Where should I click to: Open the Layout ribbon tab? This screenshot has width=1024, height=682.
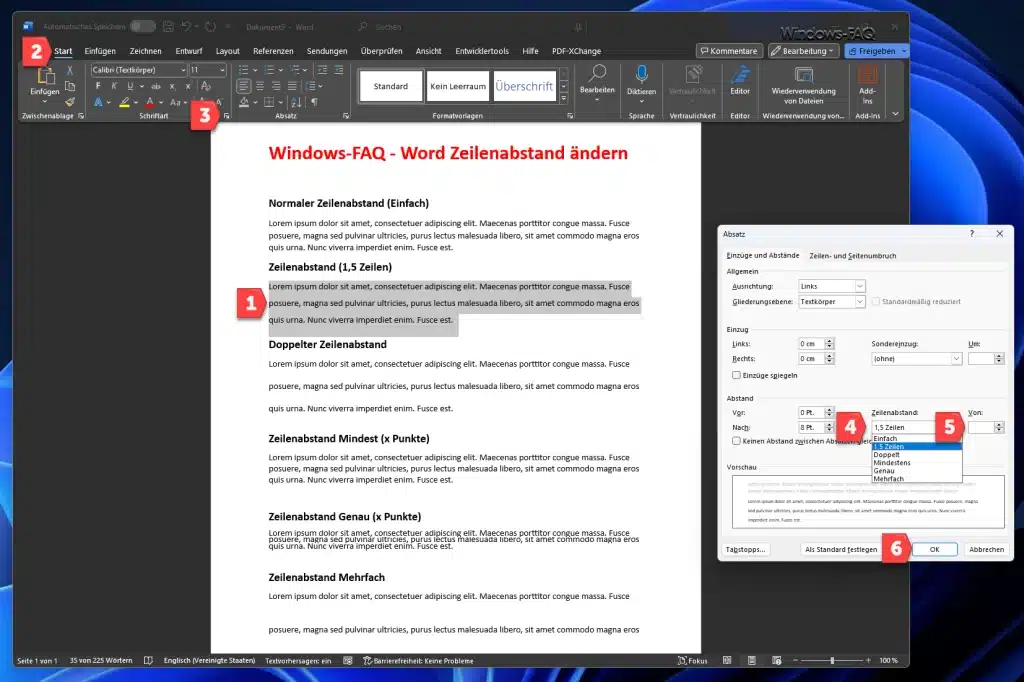227,51
